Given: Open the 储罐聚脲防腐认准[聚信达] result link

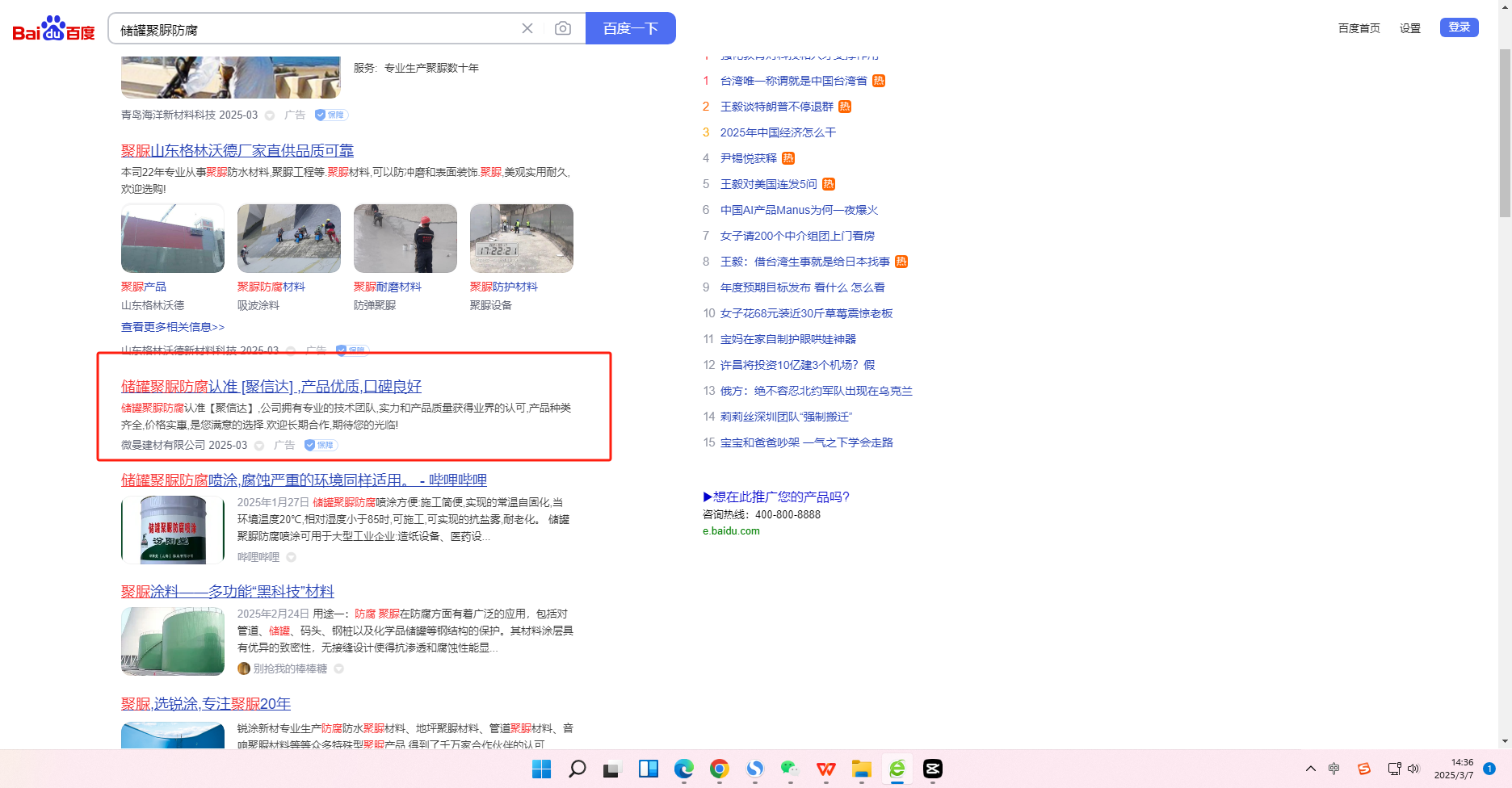Looking at the screenshot, I should pyautogui.click(x=271, y=387).
